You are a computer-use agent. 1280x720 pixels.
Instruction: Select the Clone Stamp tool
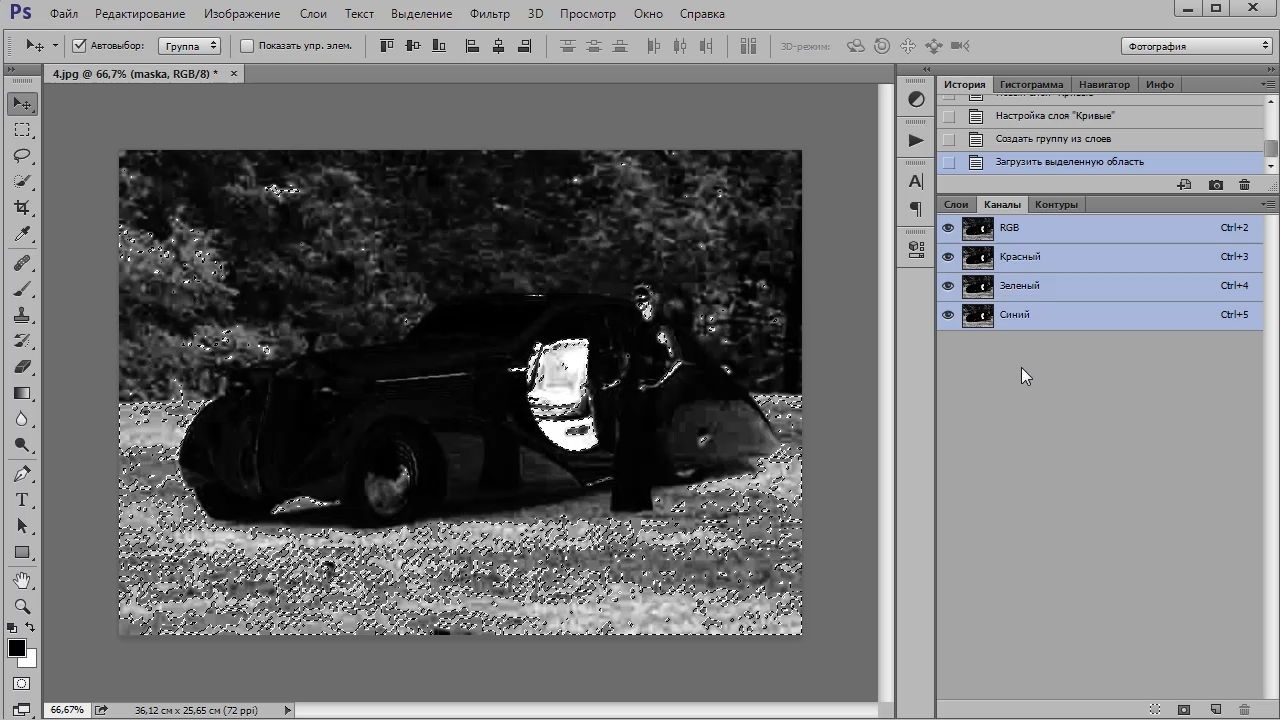click(22, 315)
